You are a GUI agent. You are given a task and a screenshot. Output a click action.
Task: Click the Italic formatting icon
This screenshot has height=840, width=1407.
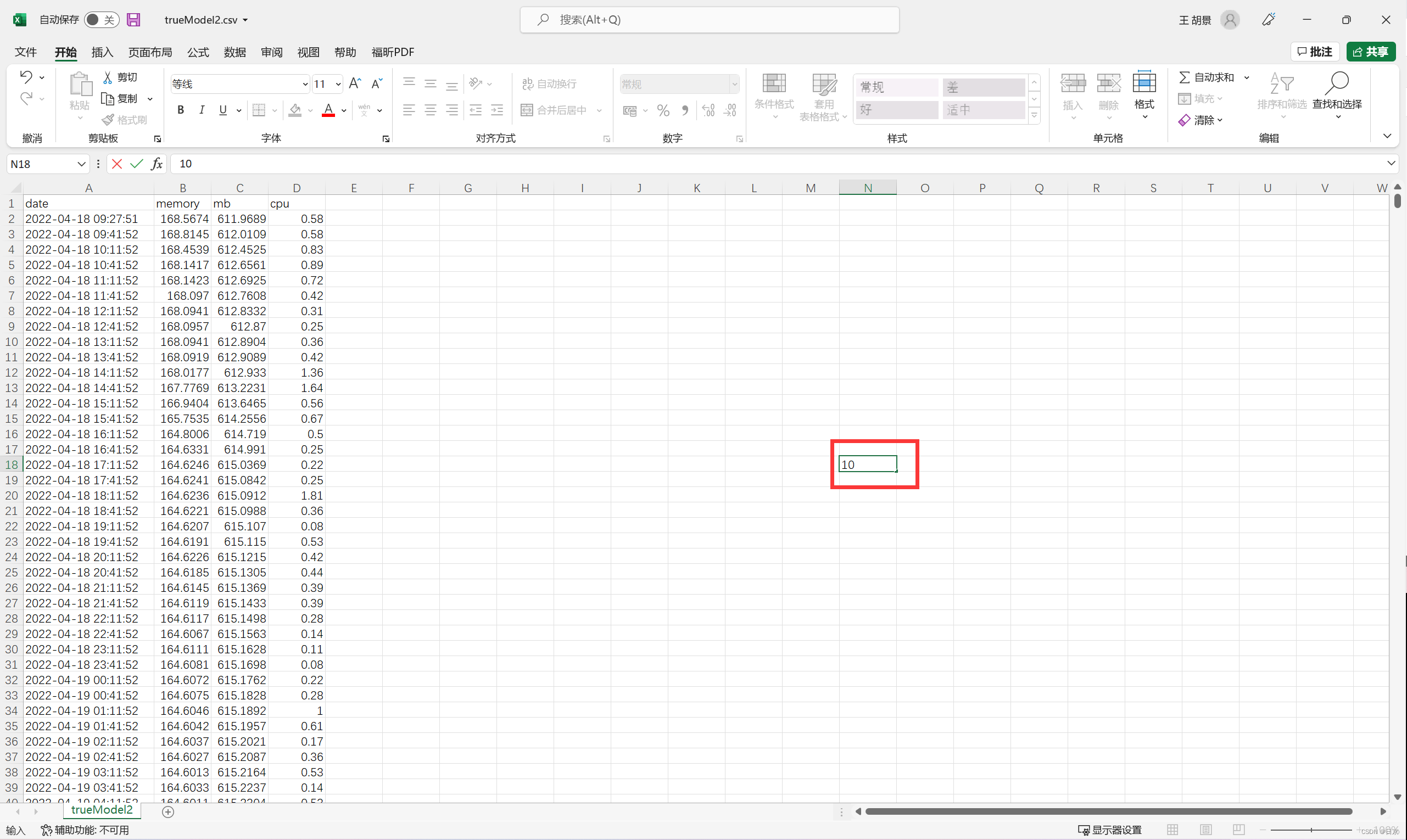[202, 110]
